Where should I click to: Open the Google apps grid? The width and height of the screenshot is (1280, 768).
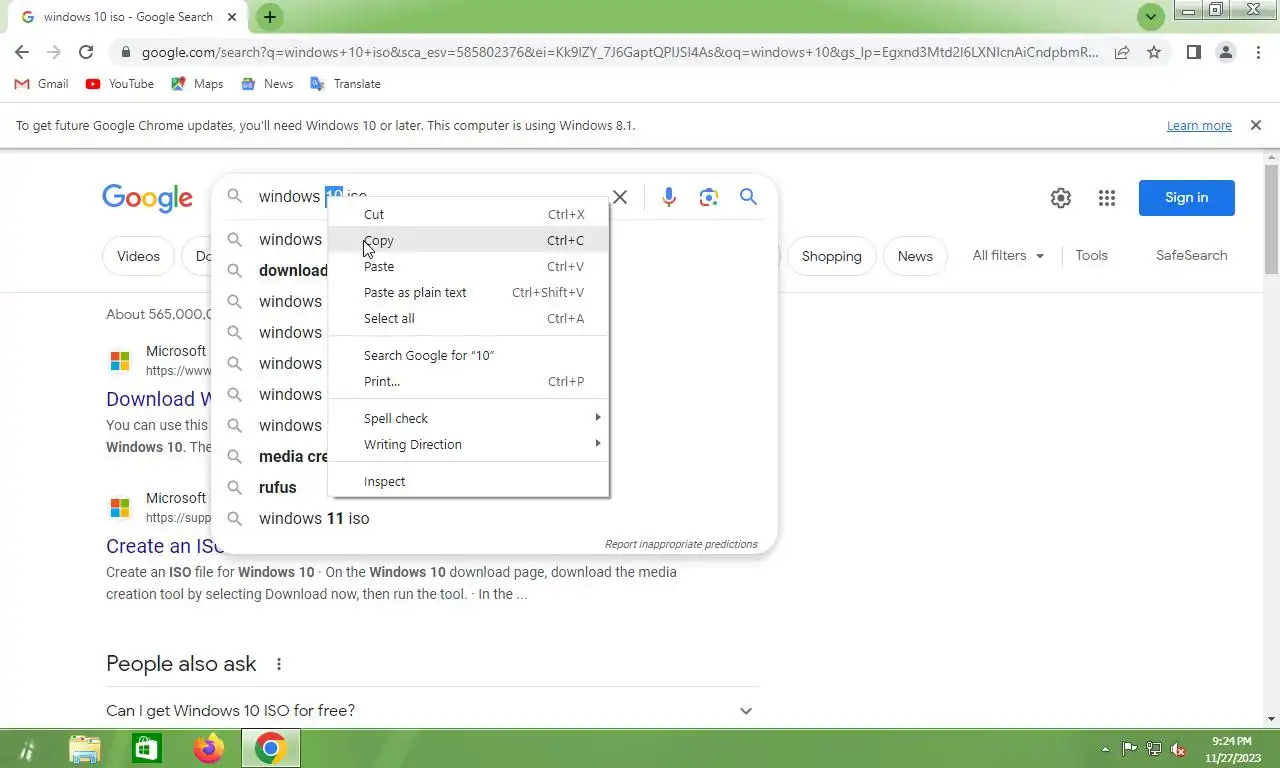tap(1107, 198)
